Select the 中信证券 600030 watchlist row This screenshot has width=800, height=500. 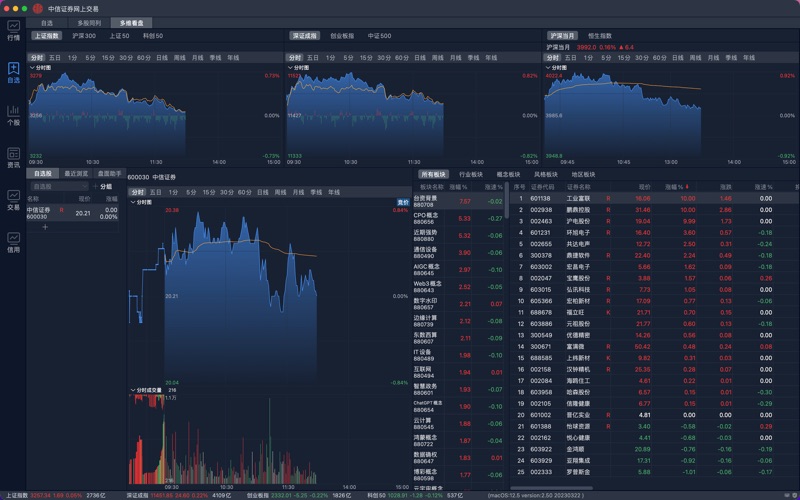[72, 213]
